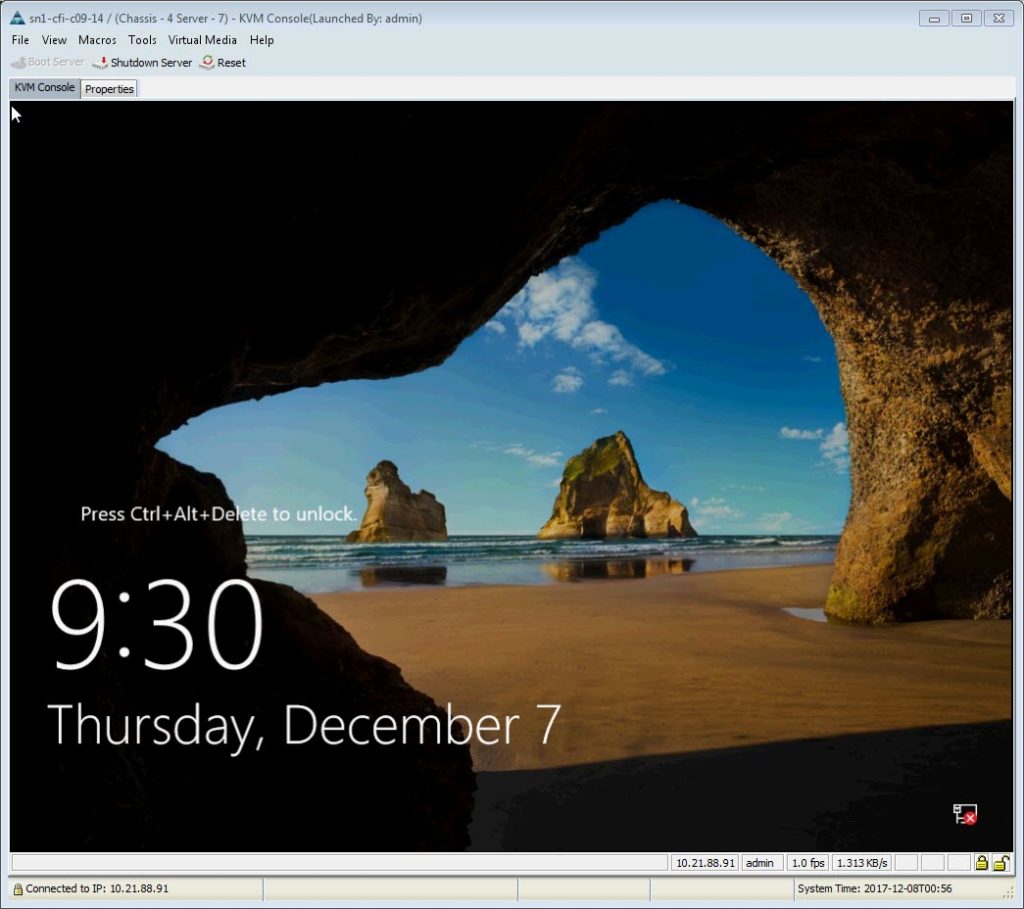Minimize the KVM Console window

point(934,18)
